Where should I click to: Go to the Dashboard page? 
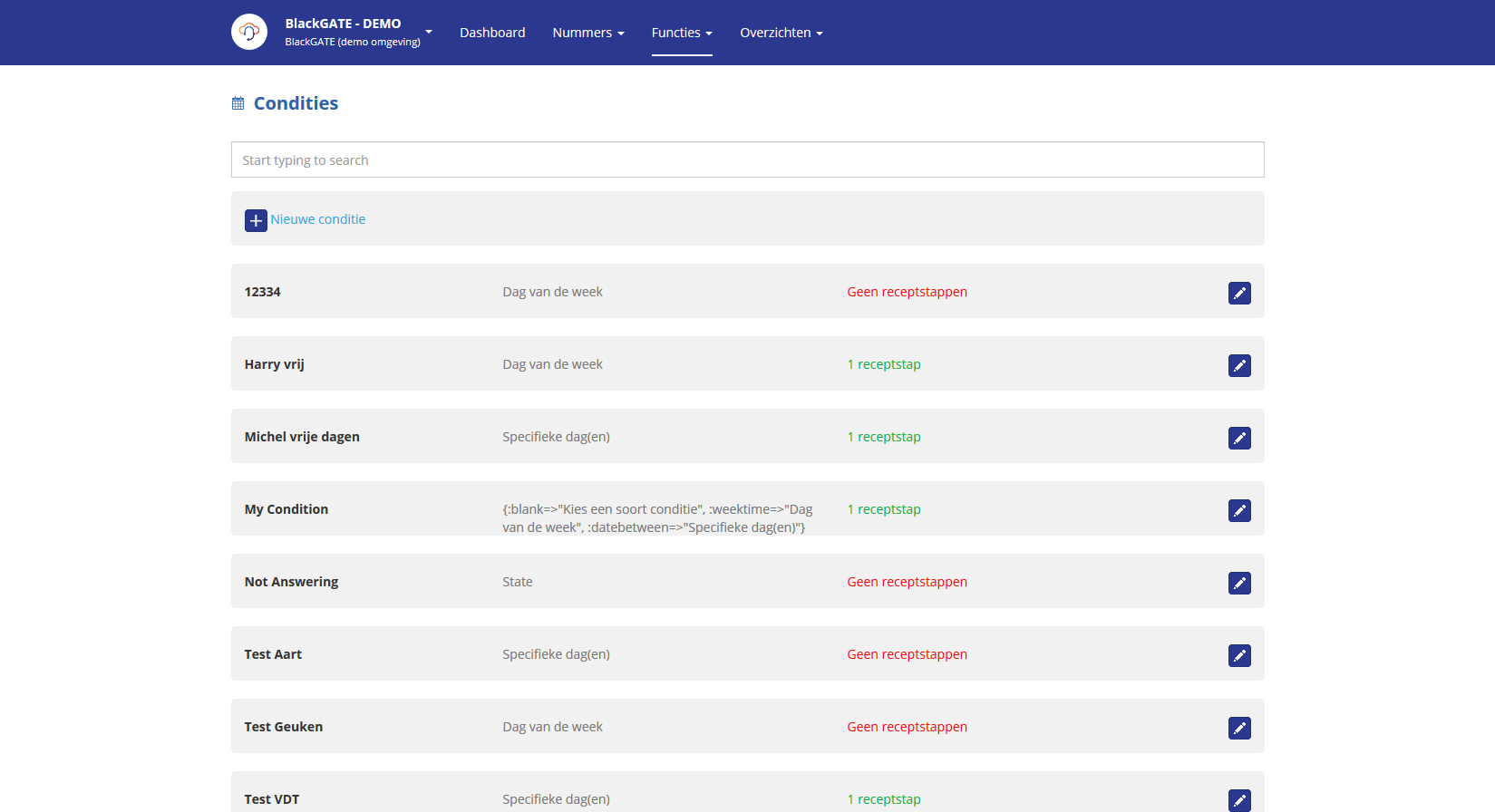492,33
